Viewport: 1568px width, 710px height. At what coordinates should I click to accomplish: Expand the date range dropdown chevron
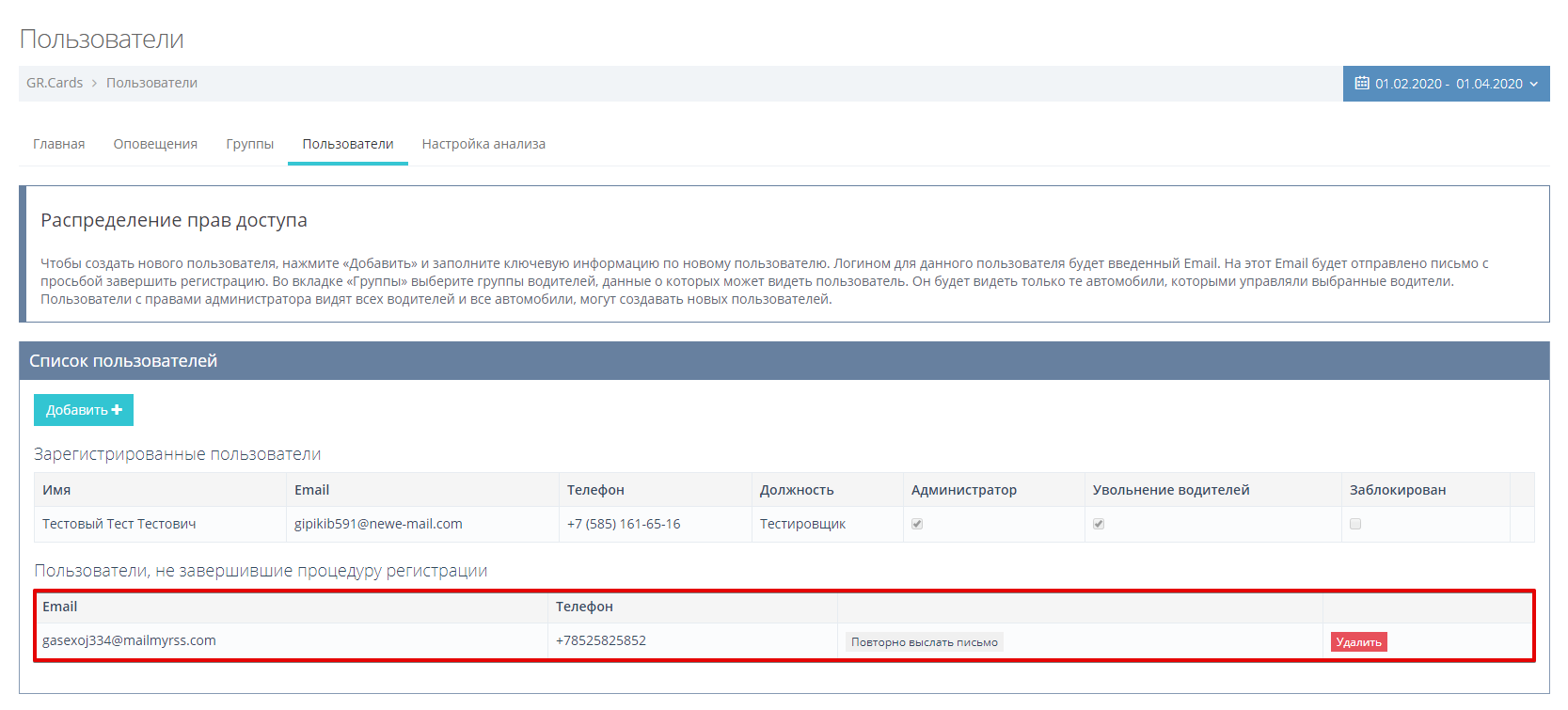(x=1534, y=84)
